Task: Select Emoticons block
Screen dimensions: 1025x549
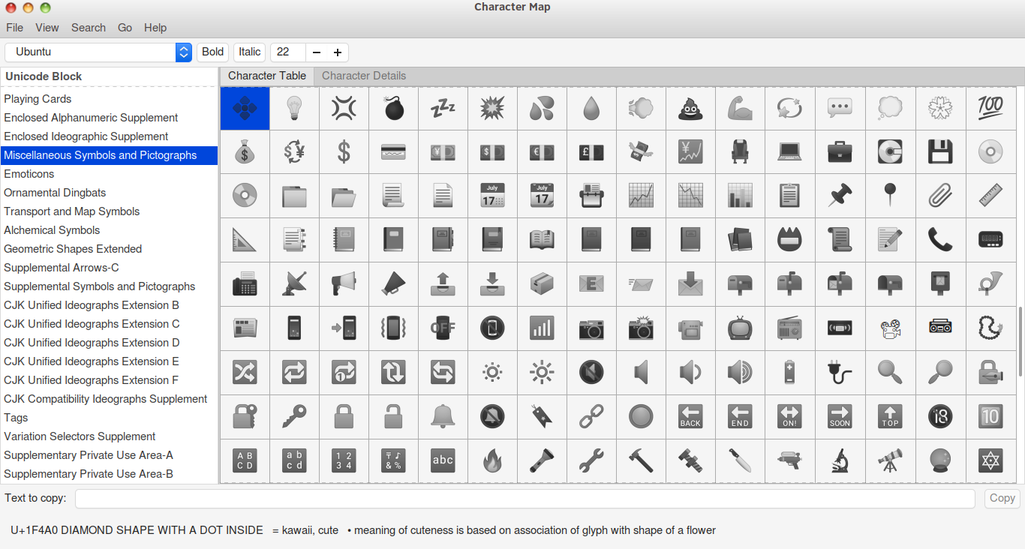Action: (x=109, y=174)
